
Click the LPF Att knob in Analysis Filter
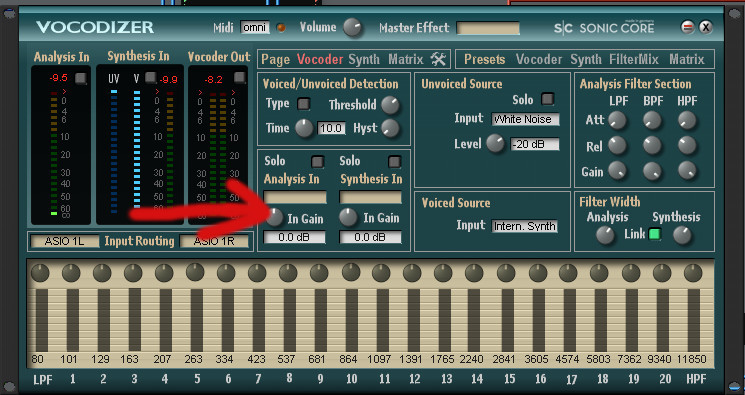(617, 120)
